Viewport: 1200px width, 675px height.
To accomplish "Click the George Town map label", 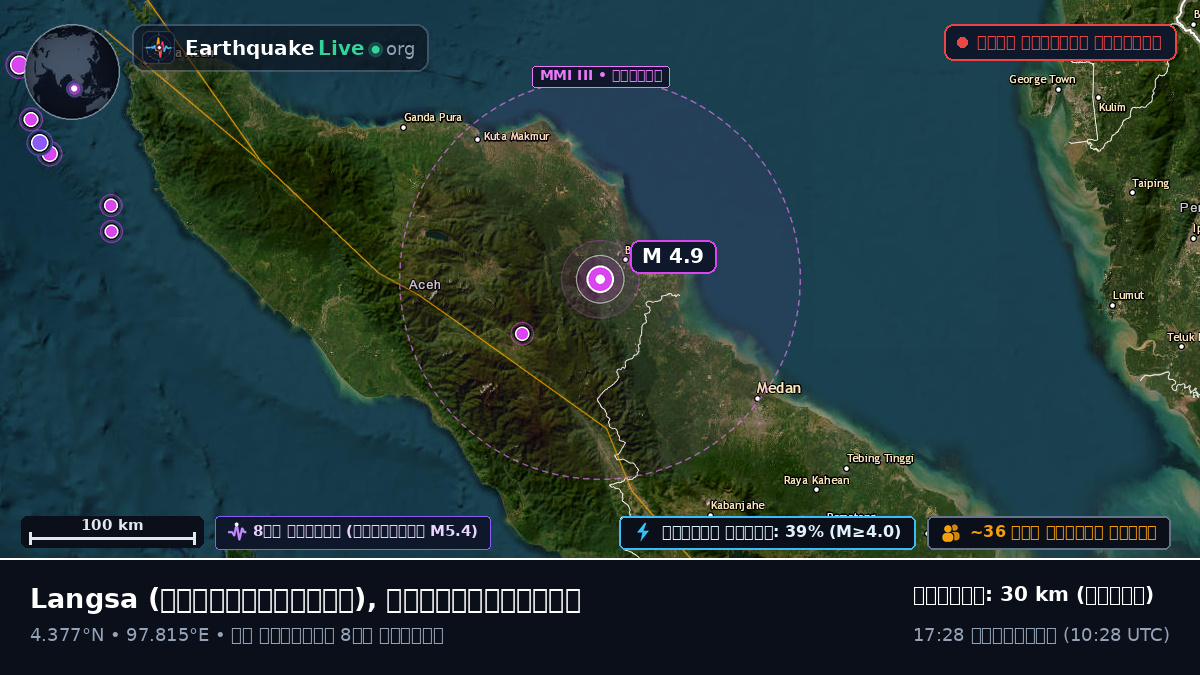I will pos(1042,79).
